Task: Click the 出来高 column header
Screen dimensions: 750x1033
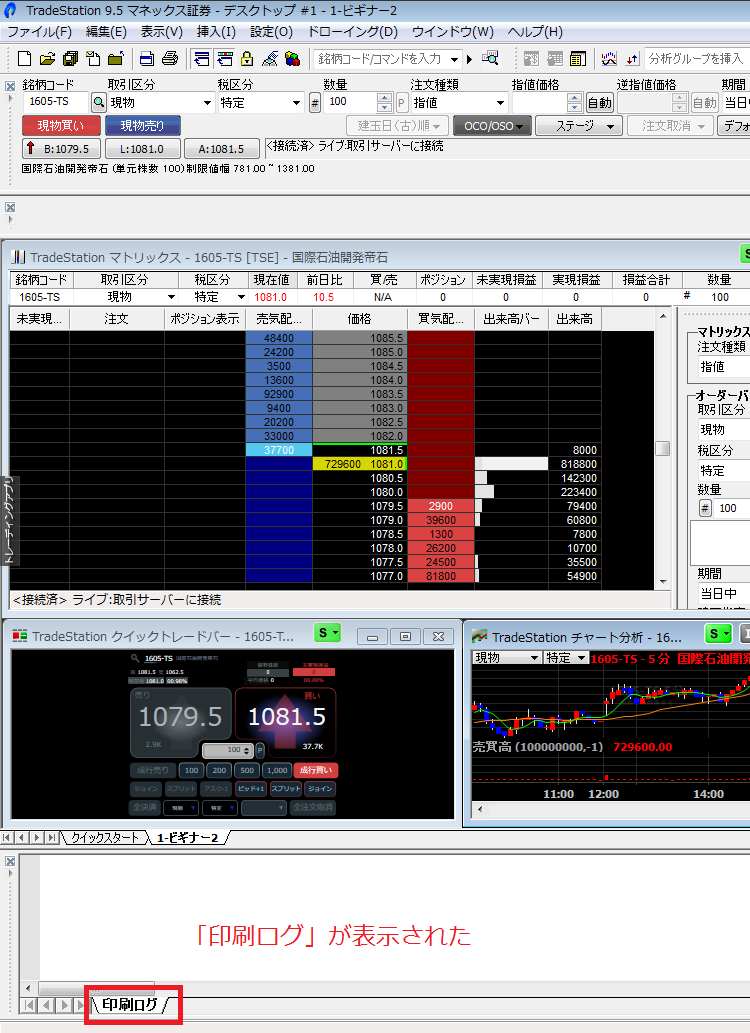Action: point(575,319)
